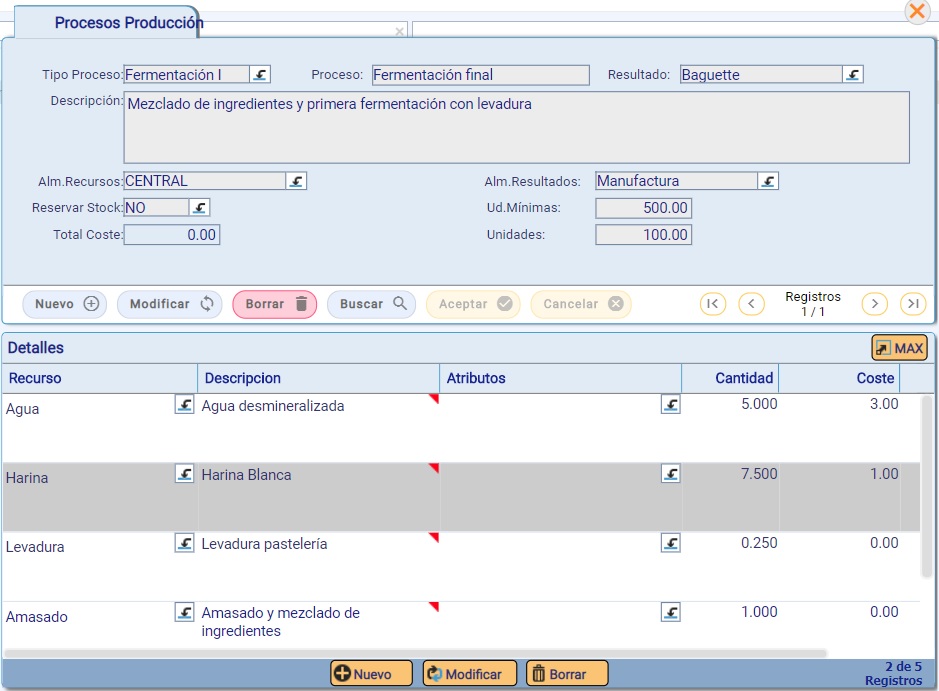Click the Descripción text area
Image resolution: width=939 pixels, height=691 pixels.
click(x=516, y=128)
